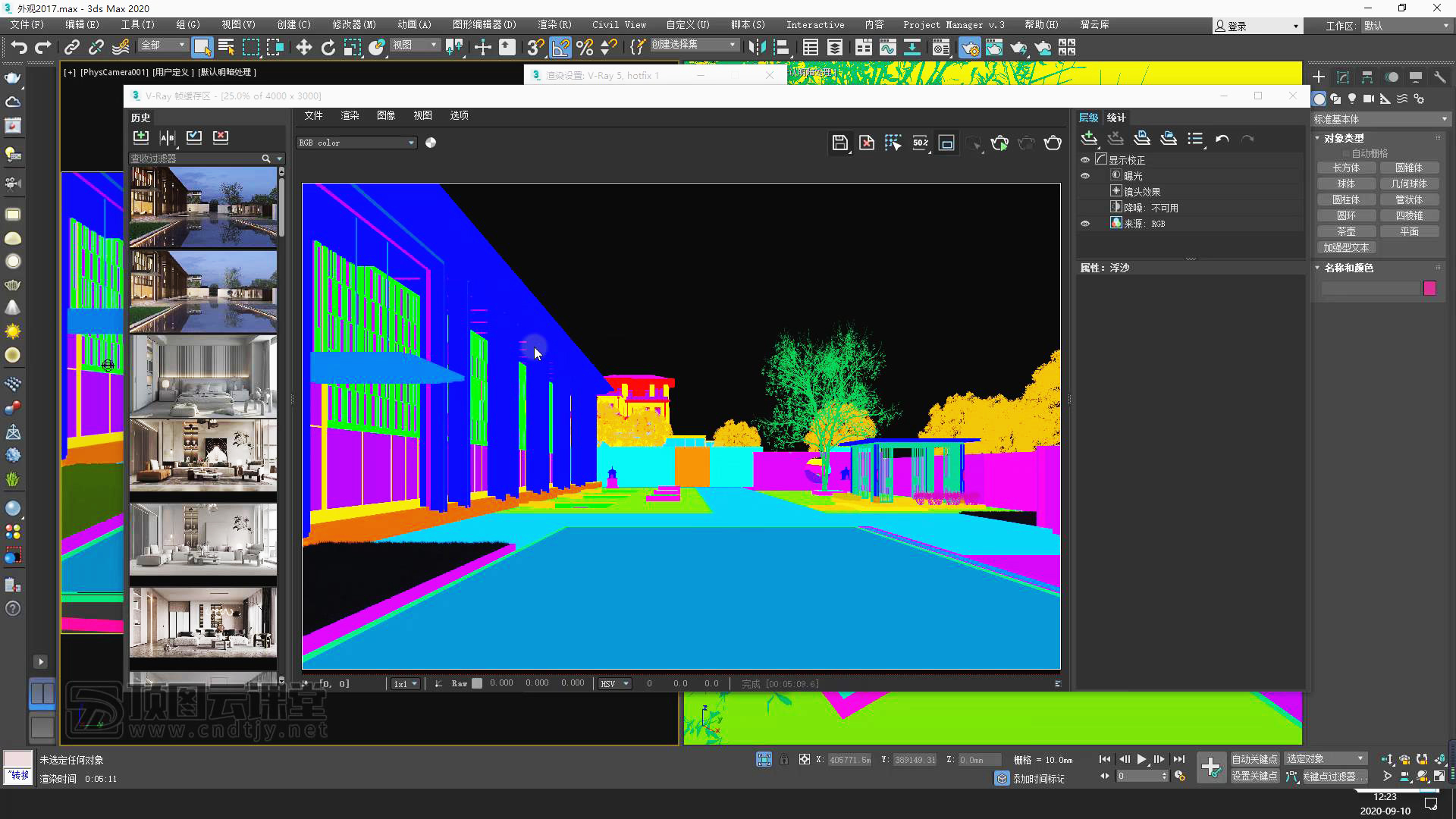Add a new layer in the layers panel
The image size is (1456, 819).
pyautogui.click(x=1089, y=139)
